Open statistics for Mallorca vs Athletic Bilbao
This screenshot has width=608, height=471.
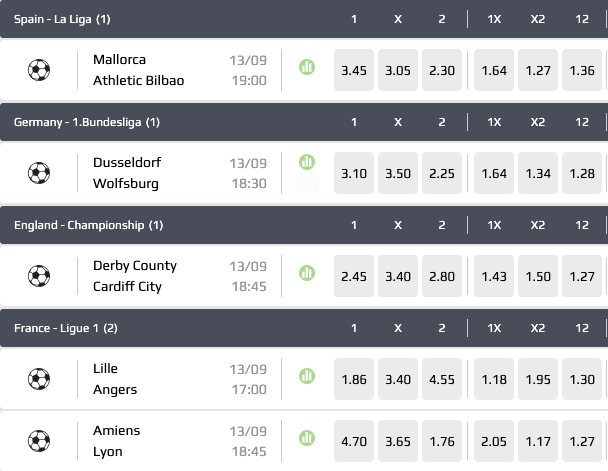point(306,68)
